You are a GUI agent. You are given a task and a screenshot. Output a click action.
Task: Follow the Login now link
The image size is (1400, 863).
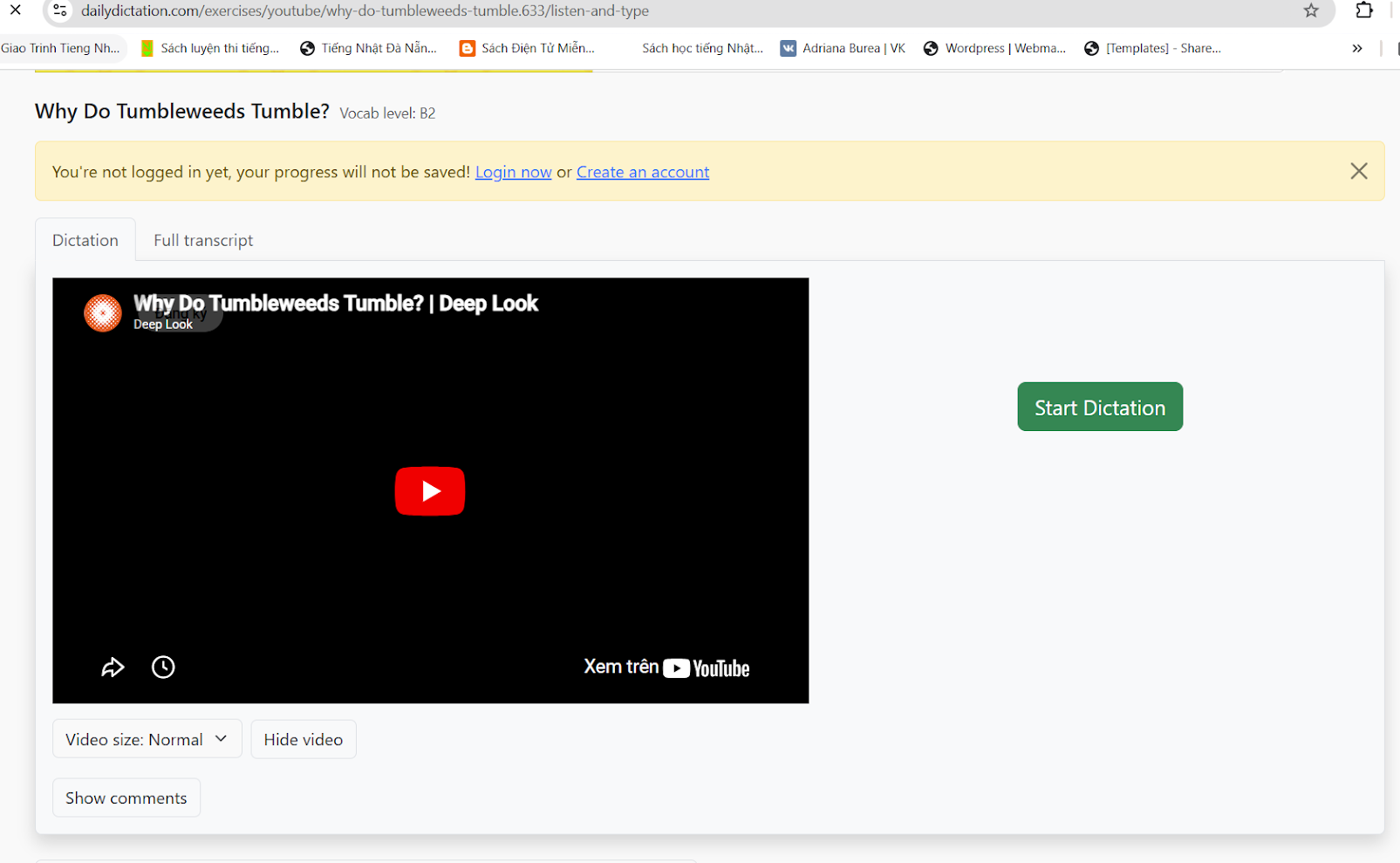pos(513,172)
